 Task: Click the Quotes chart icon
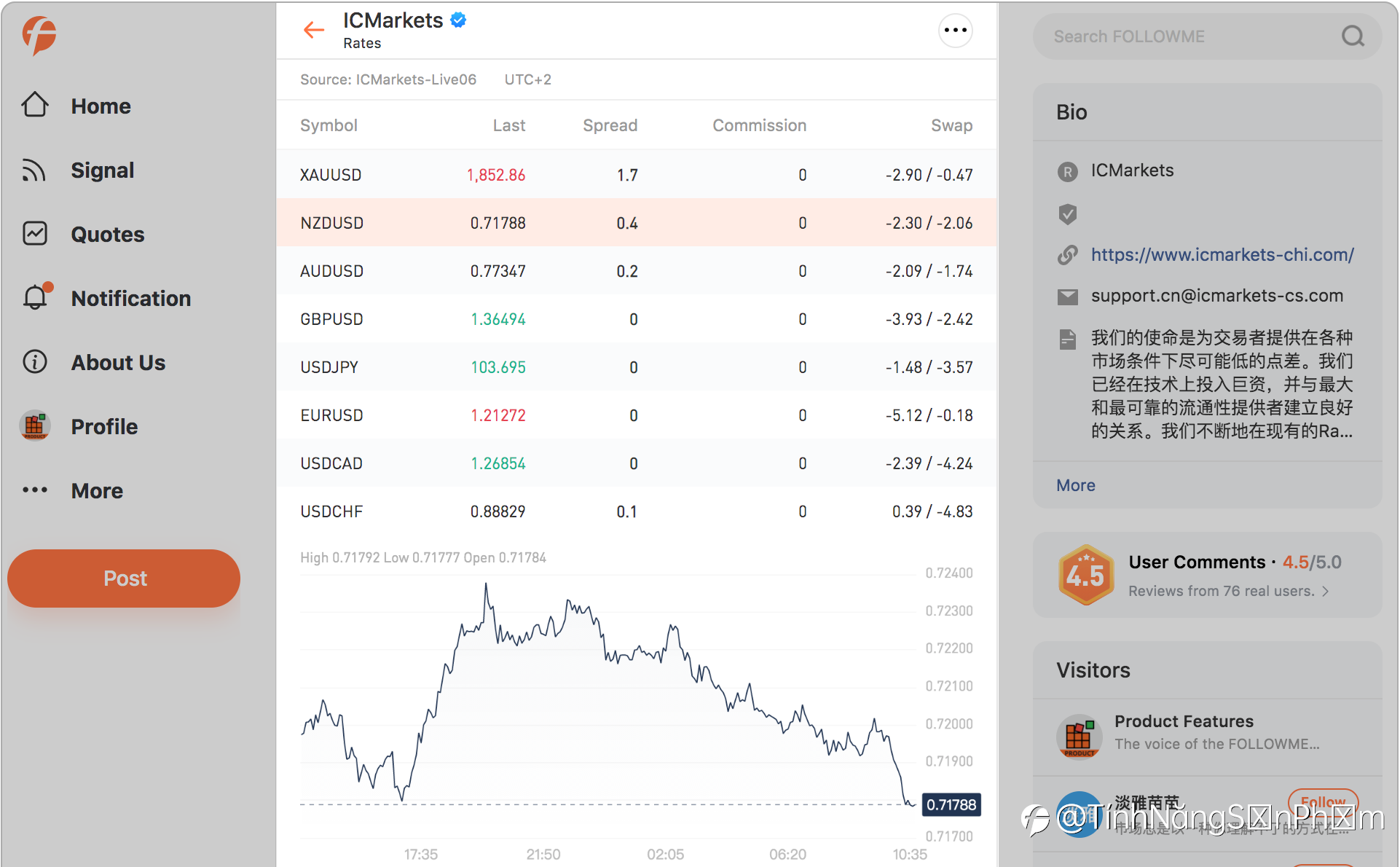pyautogui.click(x=35, y=234)
